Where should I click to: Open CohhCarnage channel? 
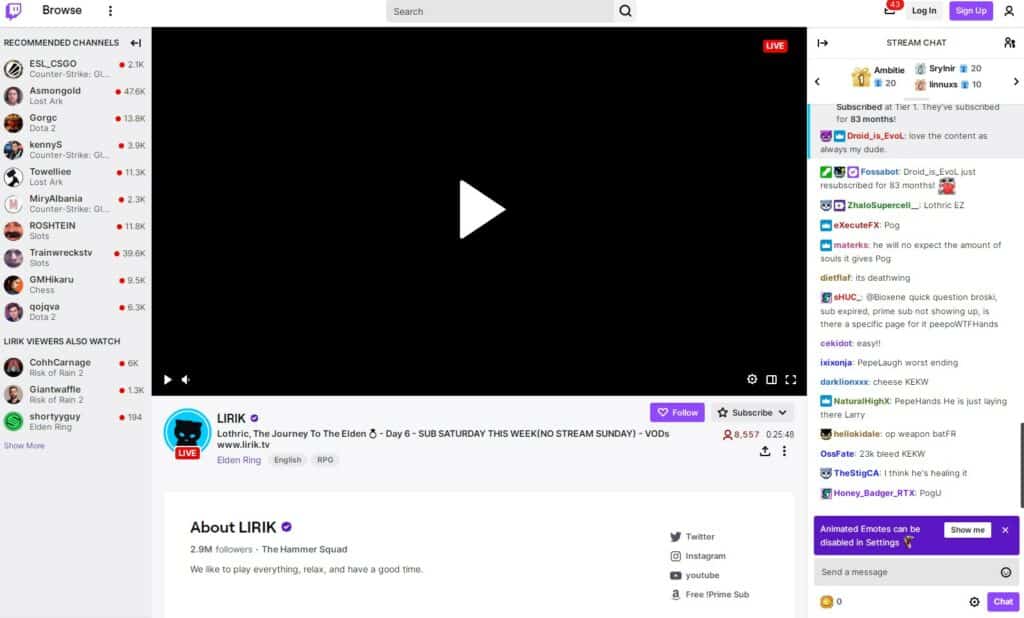pyautogui.click(x=75, y=367)
